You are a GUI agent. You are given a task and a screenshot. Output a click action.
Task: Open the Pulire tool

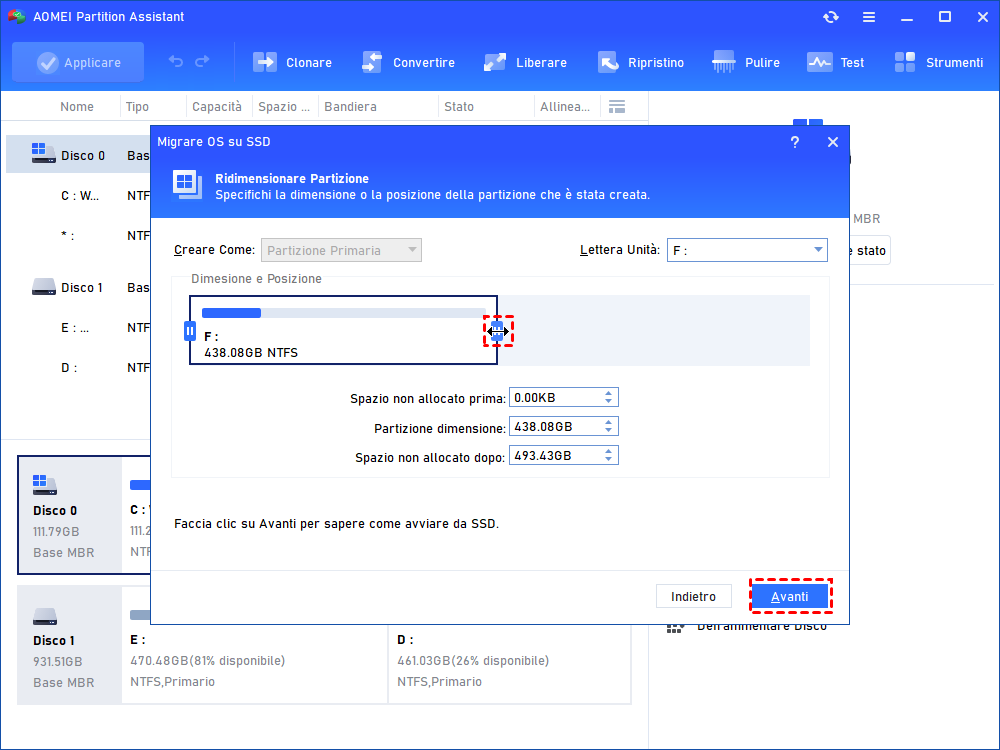[746, 62]
